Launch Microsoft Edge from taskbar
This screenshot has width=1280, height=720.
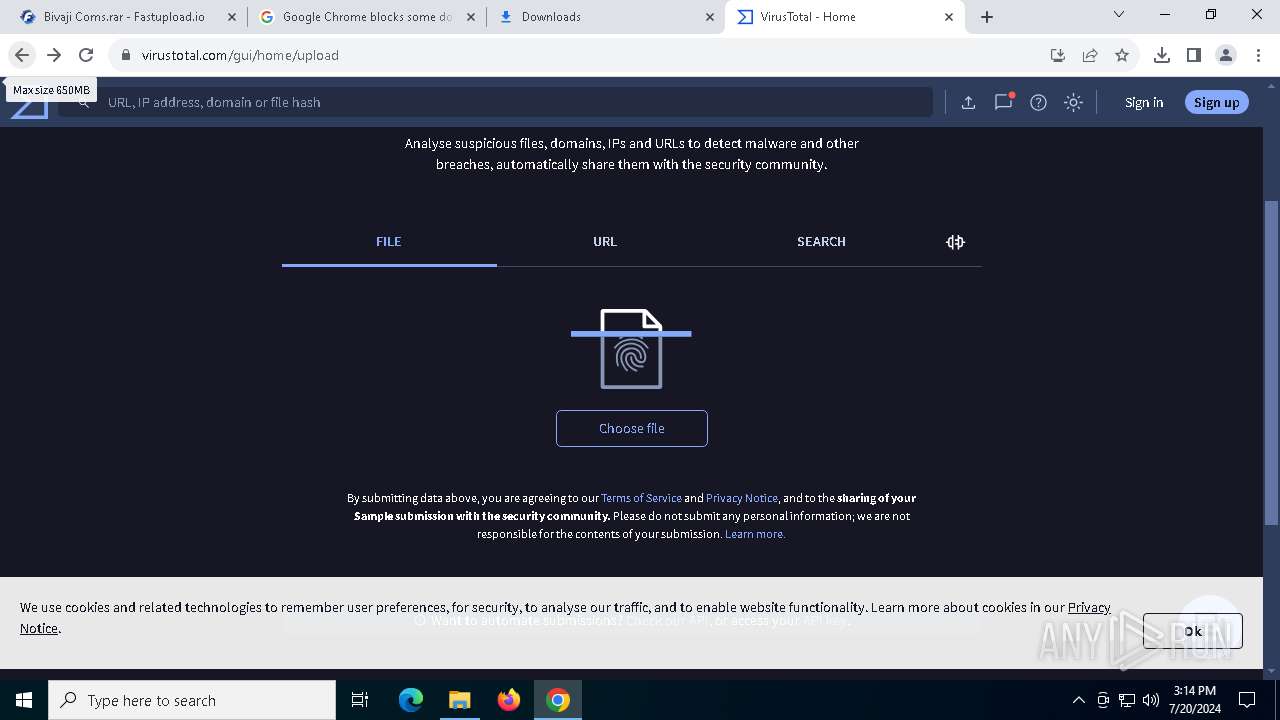click(x=411, y=700)
